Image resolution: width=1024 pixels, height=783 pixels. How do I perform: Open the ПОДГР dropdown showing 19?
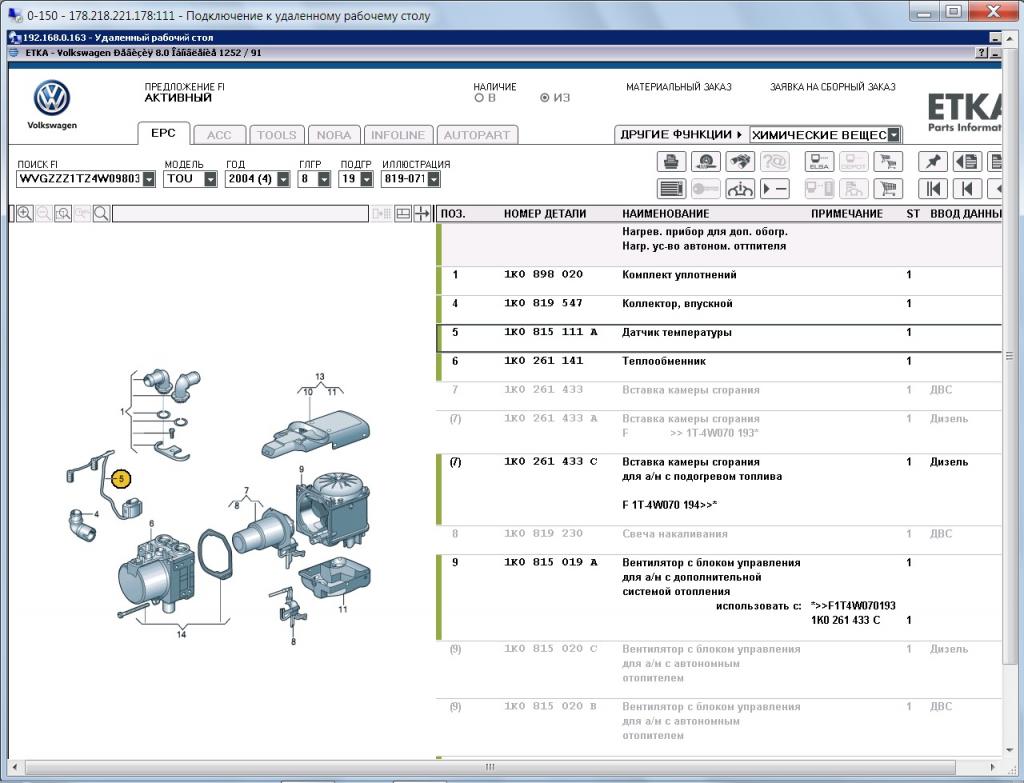366,179
